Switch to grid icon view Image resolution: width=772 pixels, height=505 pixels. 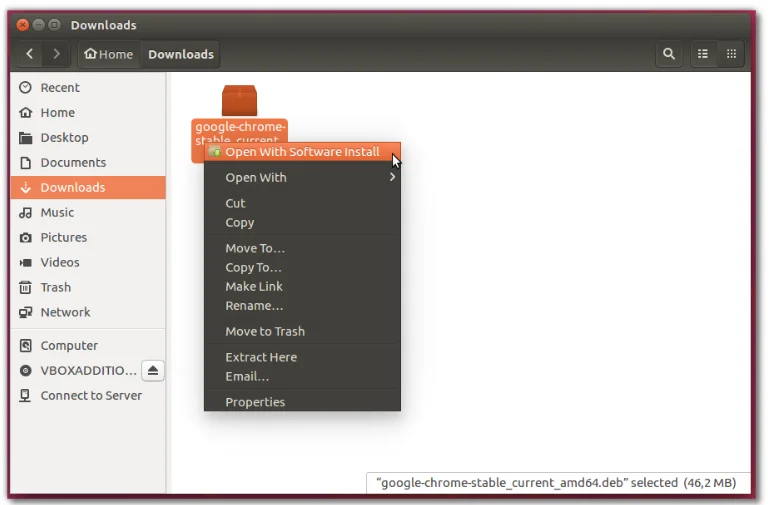coord(731,54)
